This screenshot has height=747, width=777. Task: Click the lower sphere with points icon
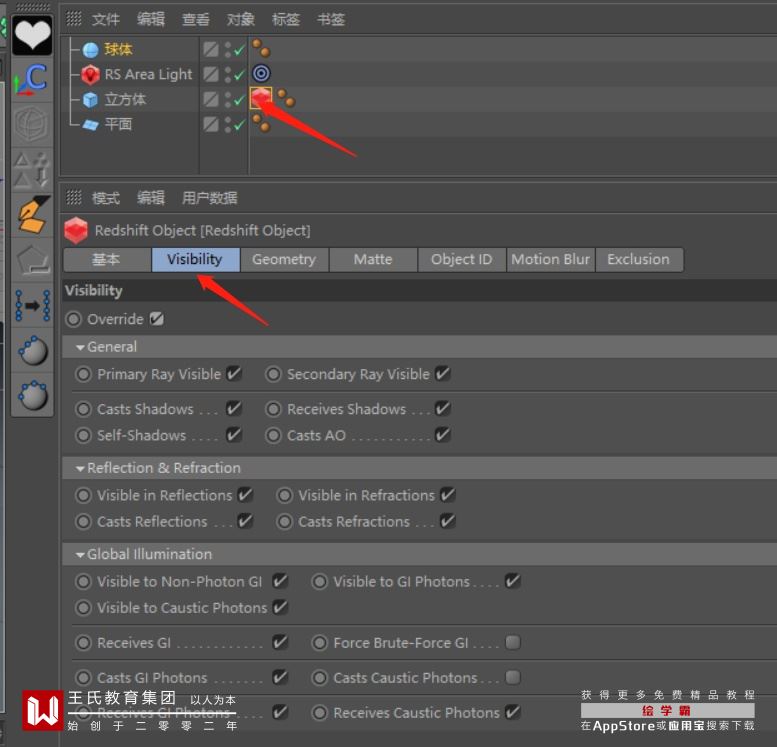click(33, 395)
